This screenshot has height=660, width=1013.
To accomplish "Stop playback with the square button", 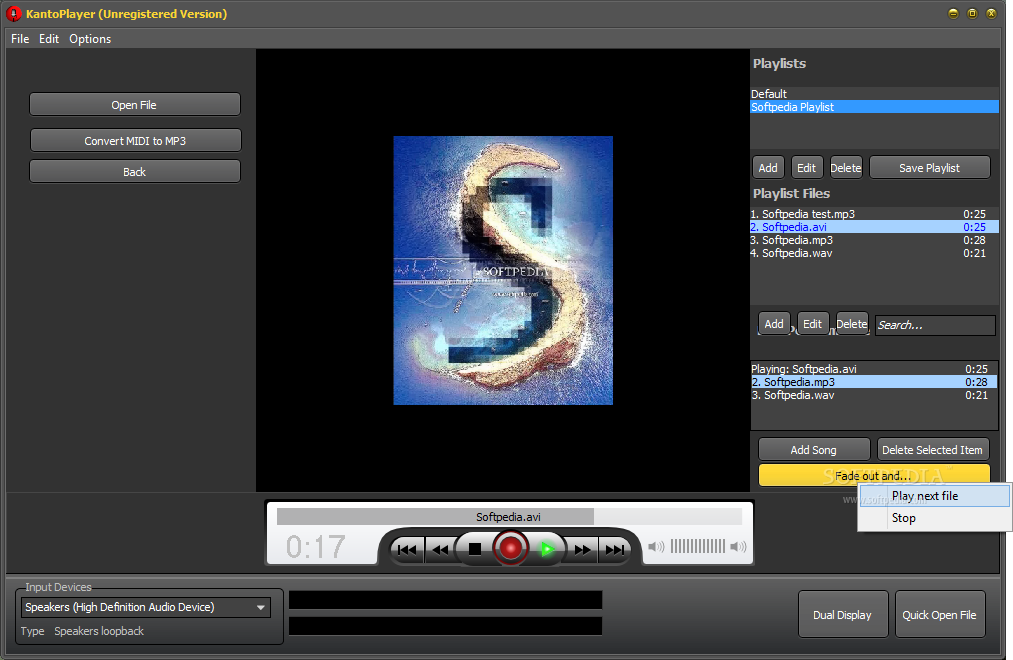I will pos(475,549).
